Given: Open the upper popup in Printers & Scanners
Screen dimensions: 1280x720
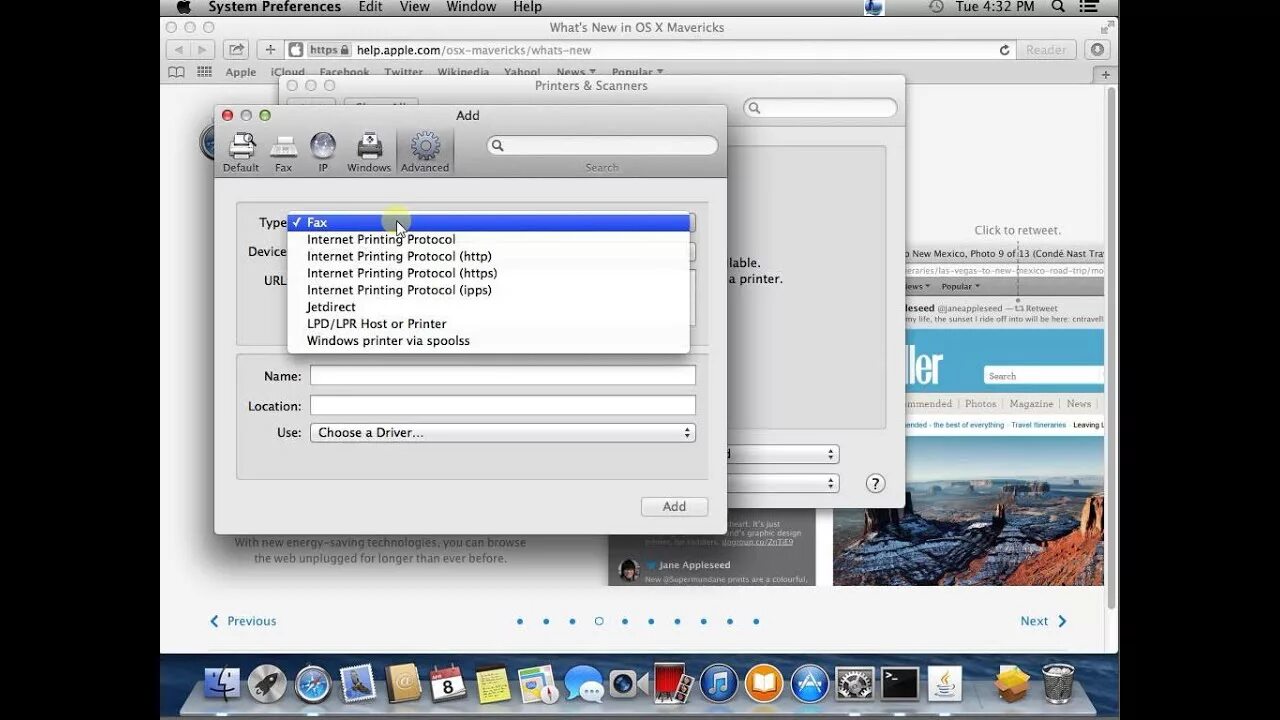Looking at the screenshot, I should [x=783, y=454].
